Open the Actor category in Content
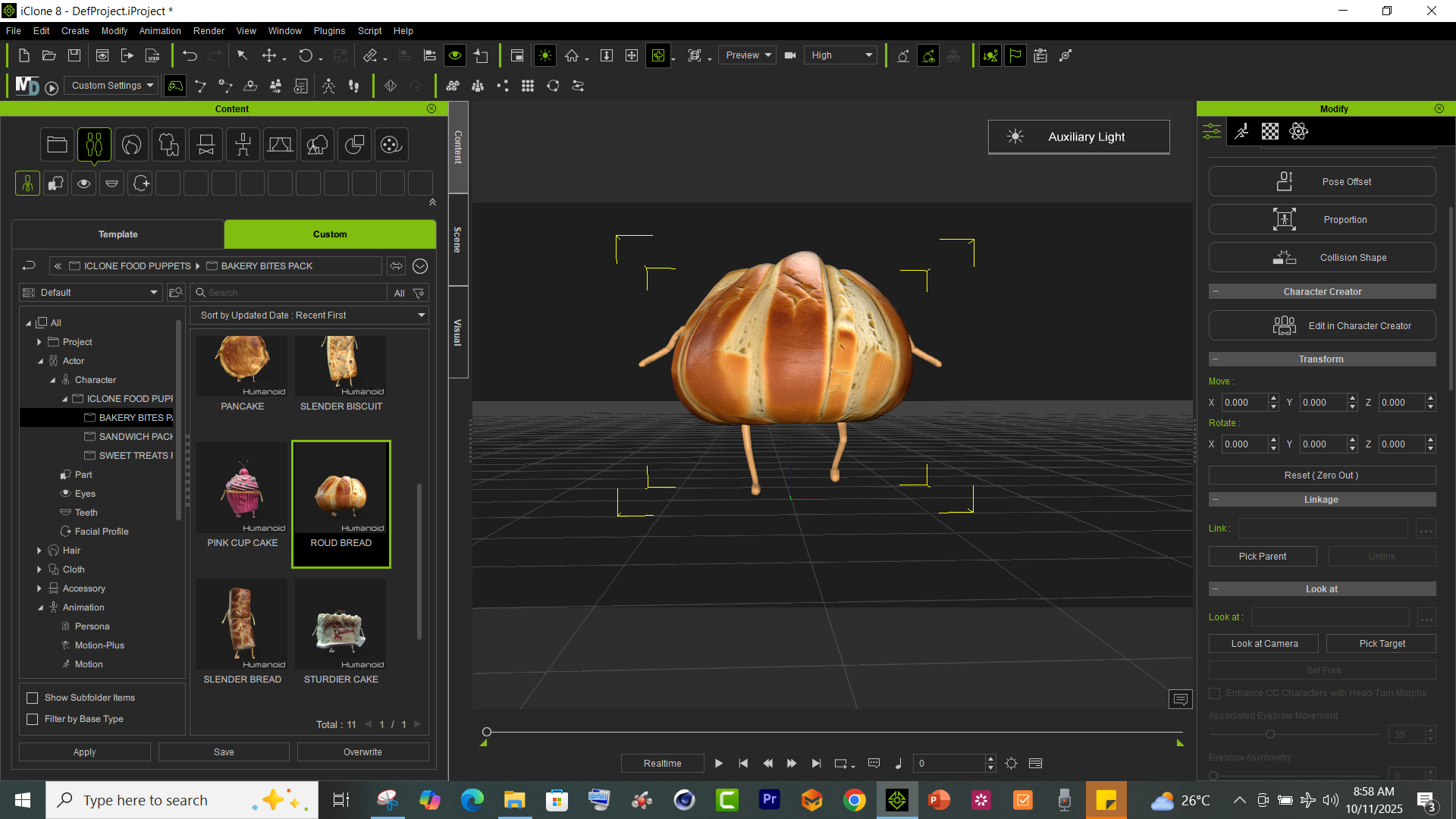The image size is (1456, 819). click(94, 144)
